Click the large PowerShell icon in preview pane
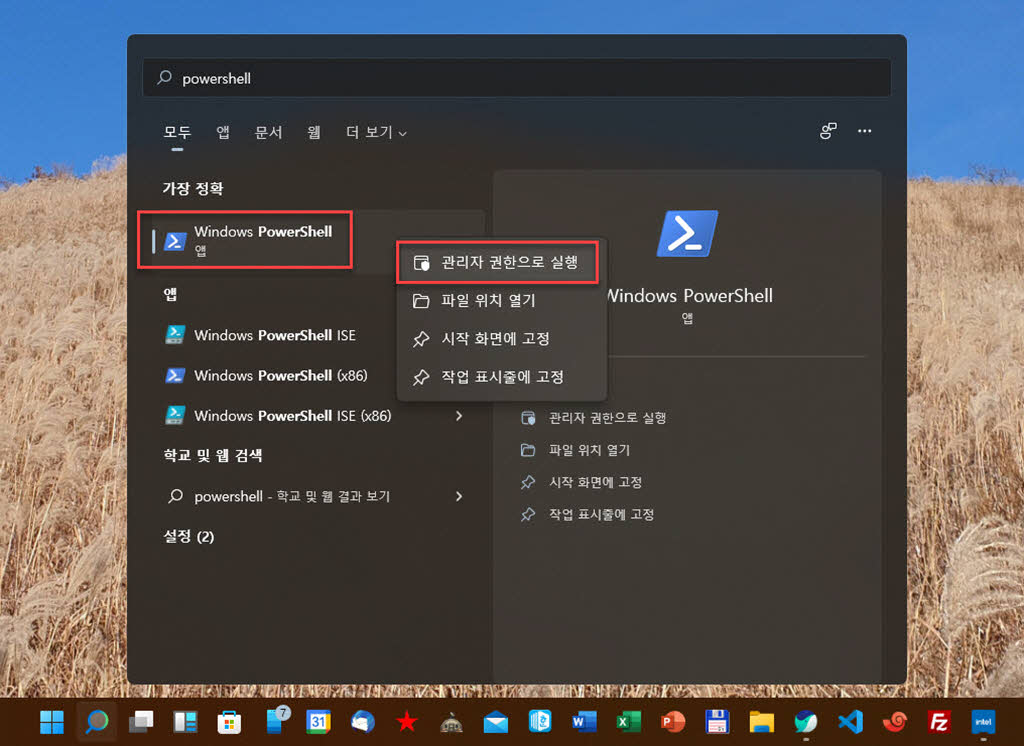 (687, 233)
